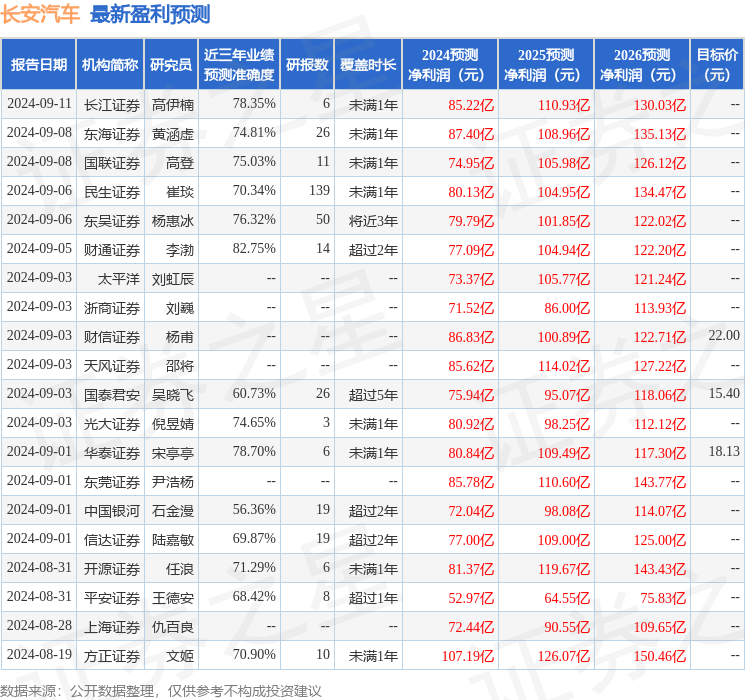Select the 国联证券 institution cell
745x700 pixels.
[112, 163]
